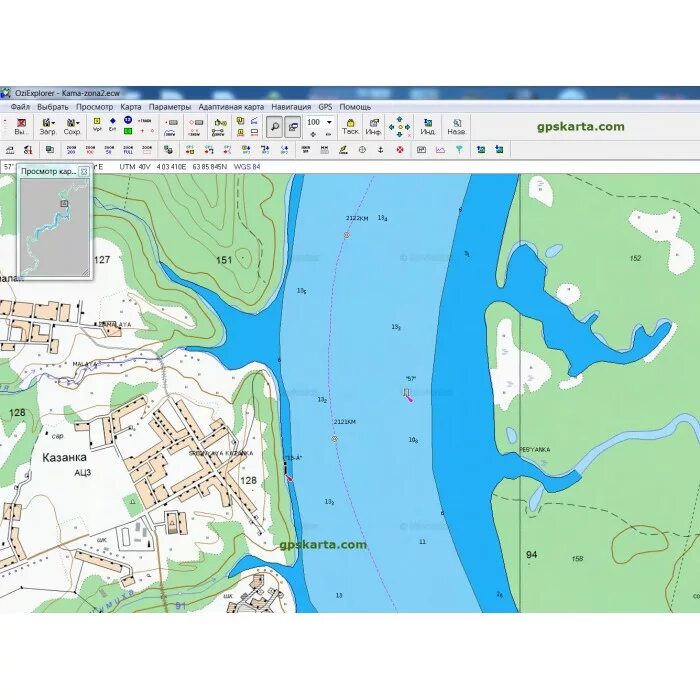700x700 pixels.
Task: Close the Просмотр кар.. map view window
Action: click(83, 171)
